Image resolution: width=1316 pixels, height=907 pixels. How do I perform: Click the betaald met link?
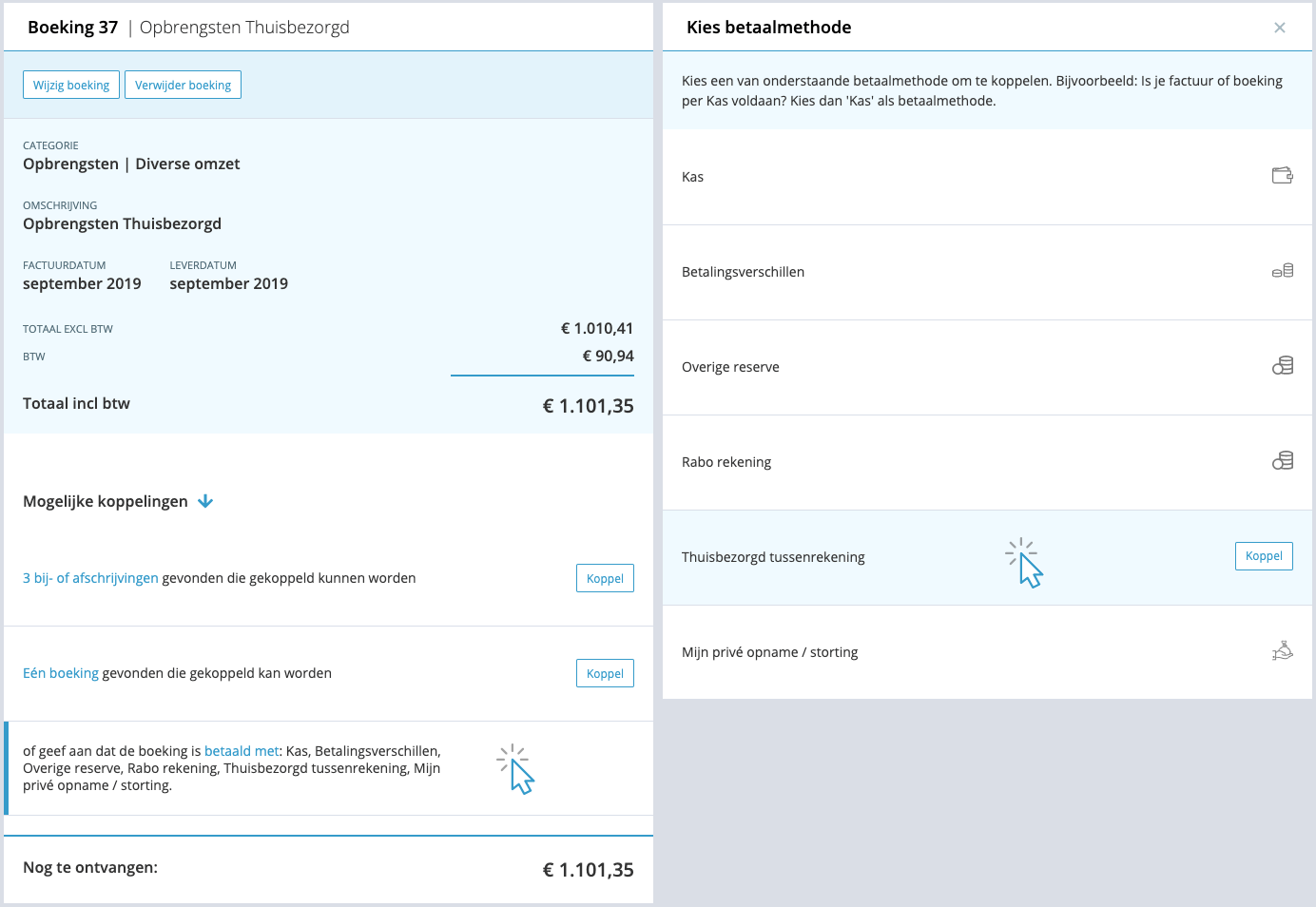click(242, 751)
